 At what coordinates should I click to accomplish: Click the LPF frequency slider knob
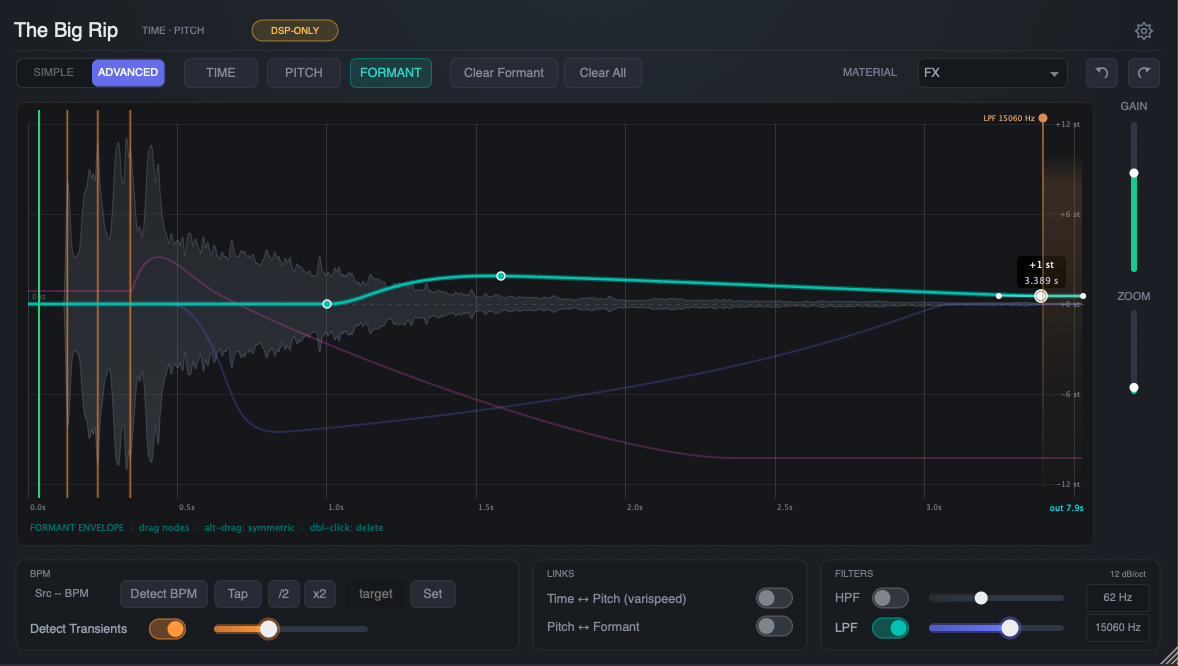(x=1010, y=628)
